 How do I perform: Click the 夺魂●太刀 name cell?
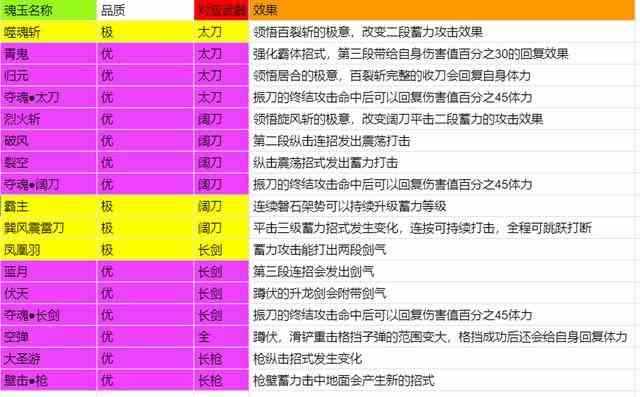click(48, 97)
